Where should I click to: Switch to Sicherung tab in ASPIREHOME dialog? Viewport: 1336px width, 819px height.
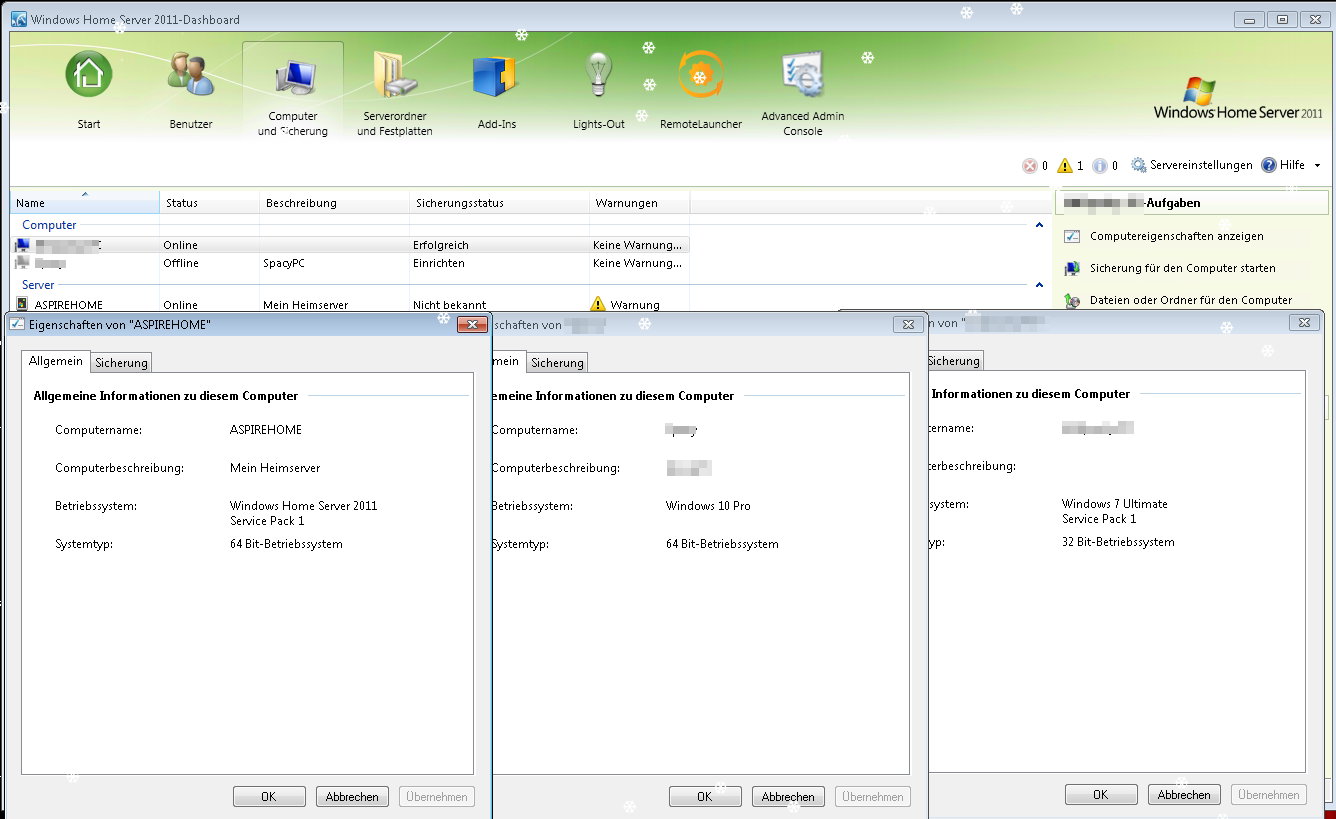point(121,362)
